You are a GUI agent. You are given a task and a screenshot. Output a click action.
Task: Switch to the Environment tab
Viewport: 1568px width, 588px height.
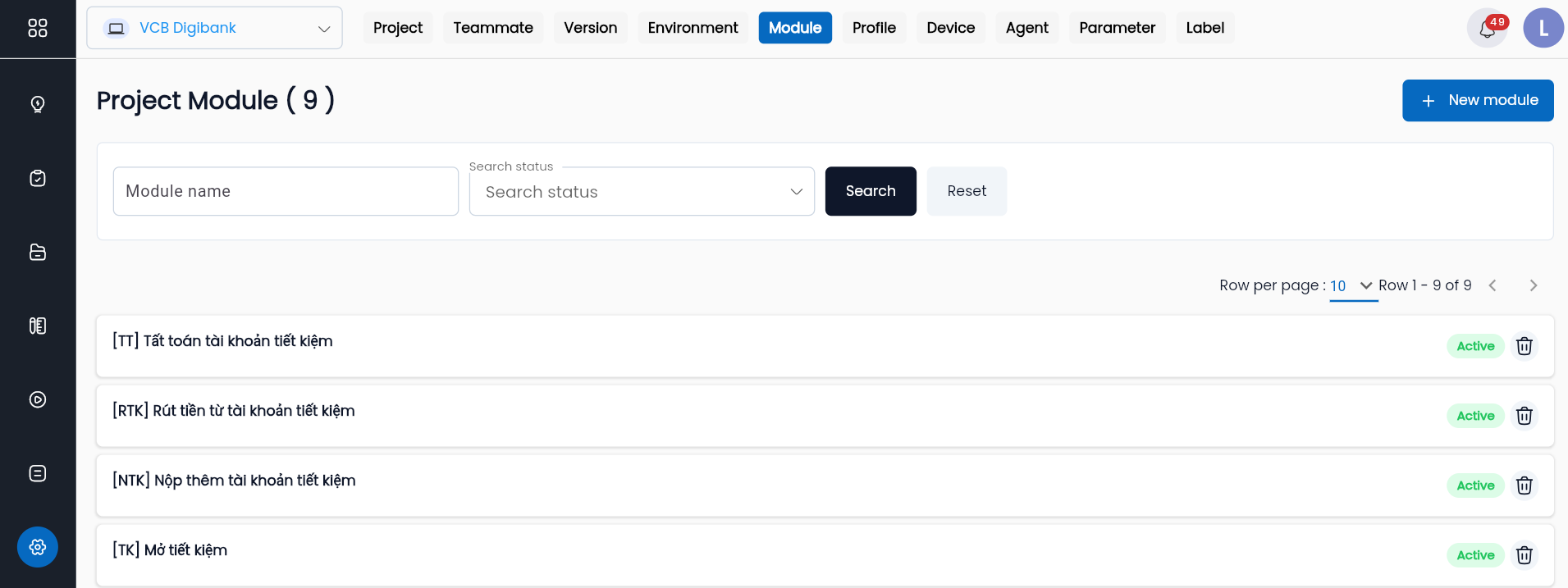tap(693, 28)
